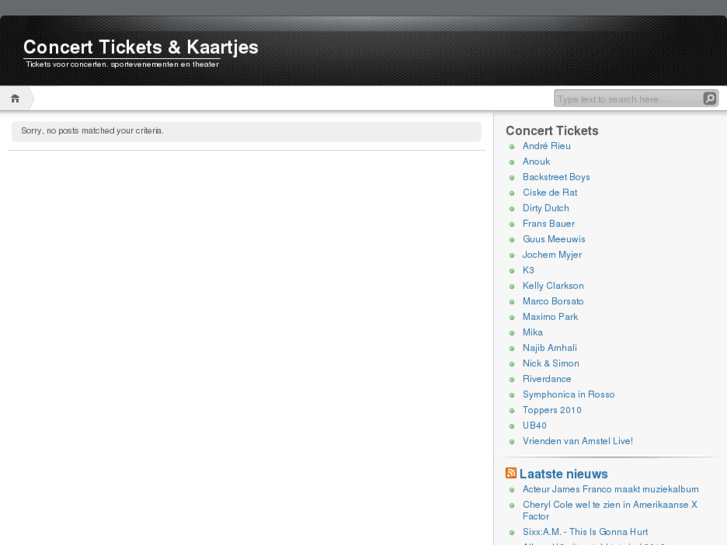Open the Symphonica in Rosso link
The width and height of the screenshot is (727, 545).
(568, 394)
